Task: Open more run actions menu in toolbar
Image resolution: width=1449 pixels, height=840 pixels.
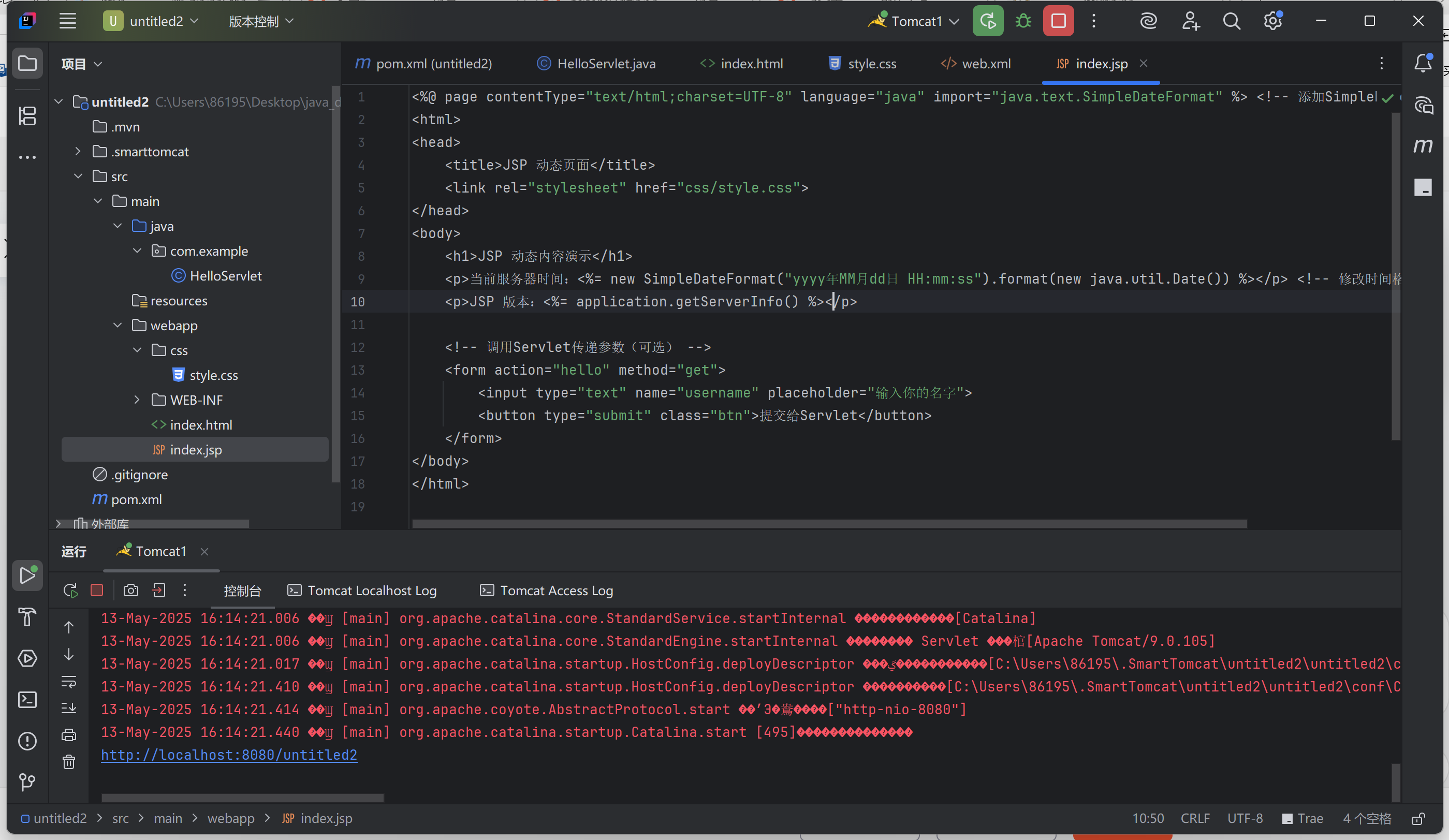Action: pyautogui.click(x=1094, y=21)
